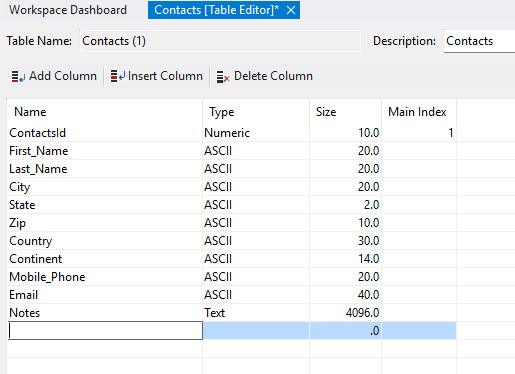Select the State name cell
This screenshot has width=515, height=374.
coord(105,205)
